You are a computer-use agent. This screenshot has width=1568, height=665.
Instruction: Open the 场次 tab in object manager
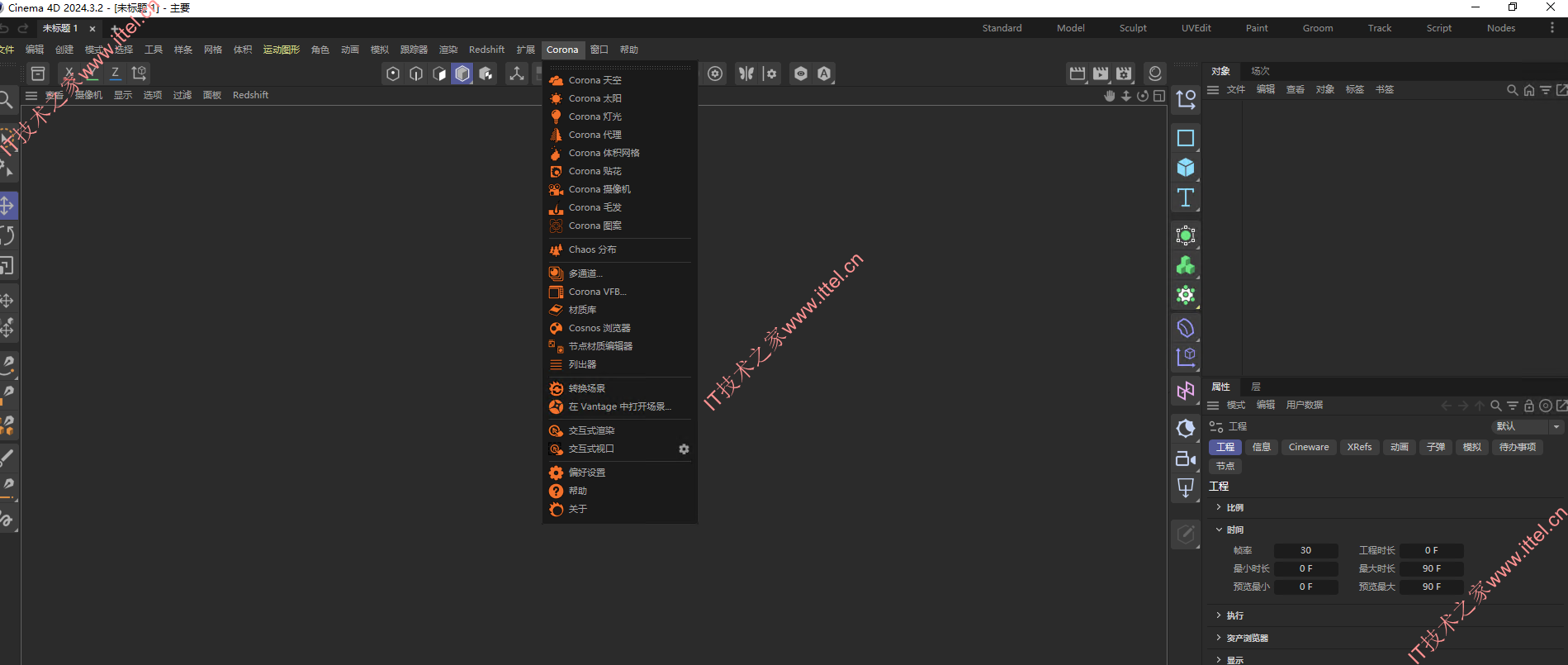pyautogui.click(x=1260, y=71)
